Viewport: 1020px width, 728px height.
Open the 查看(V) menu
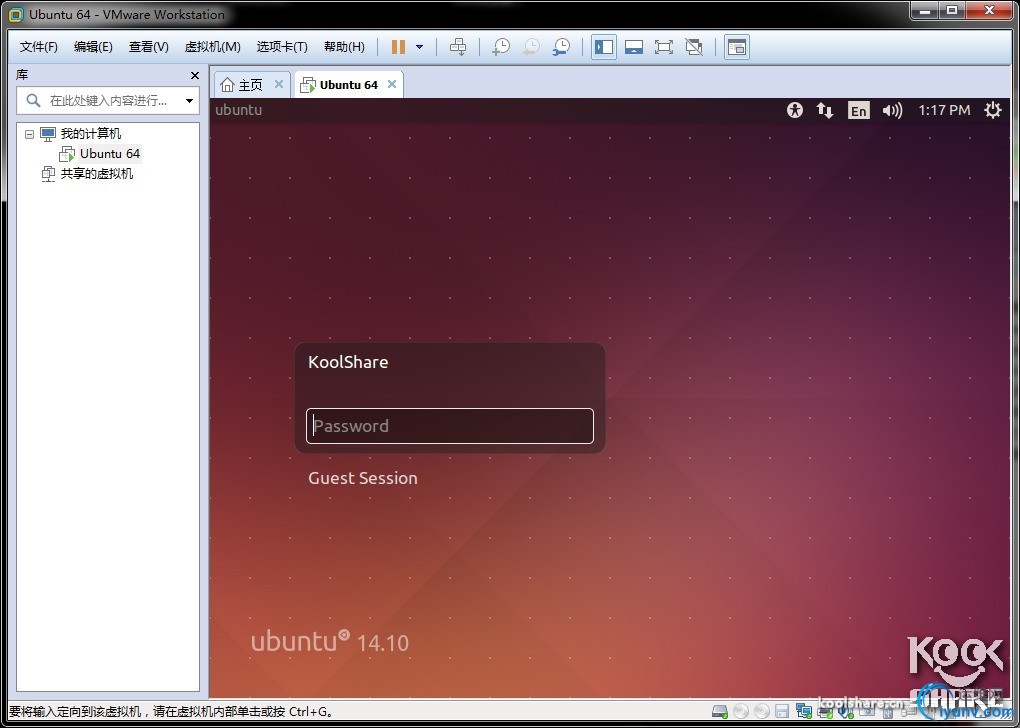click(148, 47)
